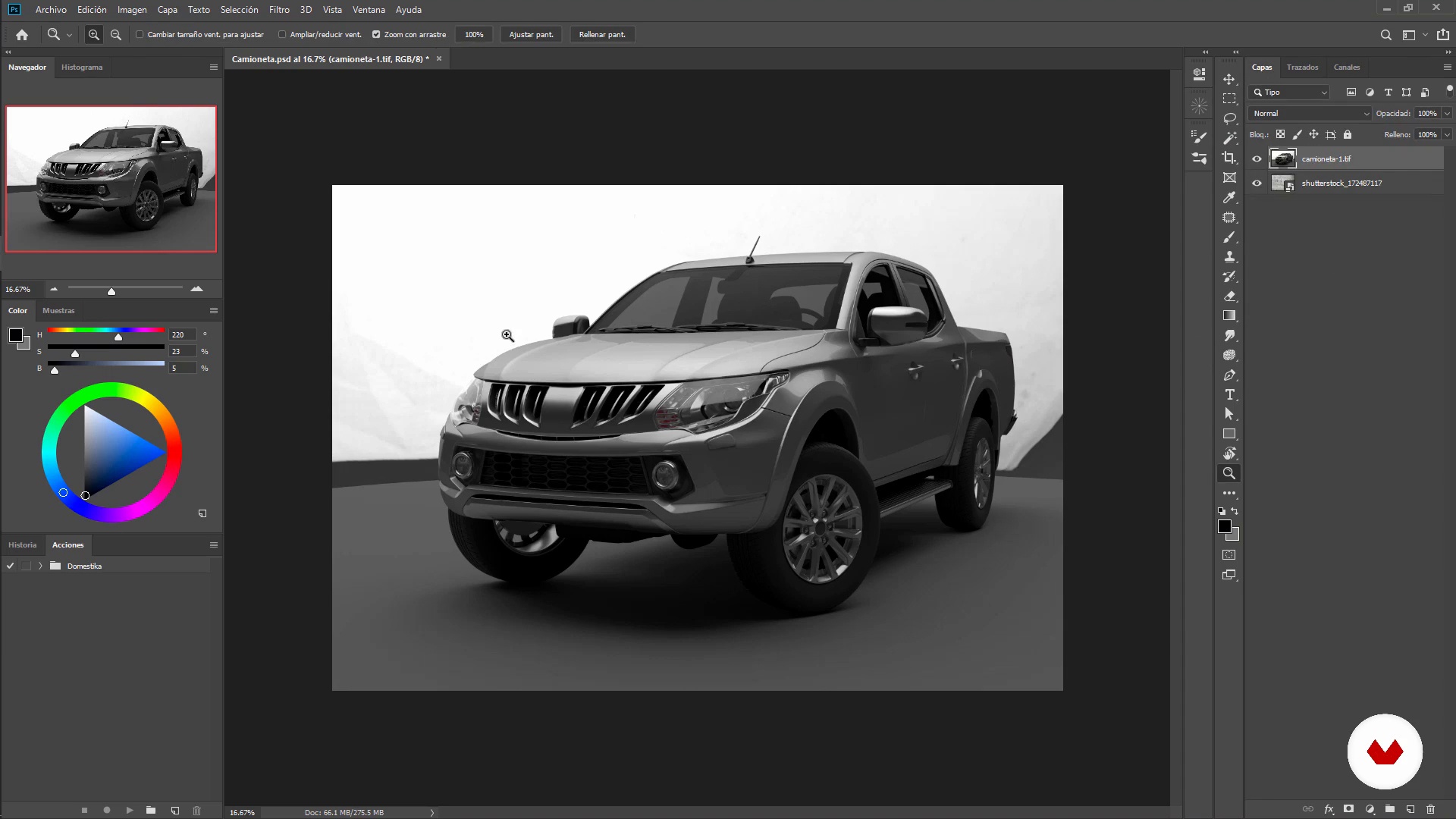The width and height of the screenshot is (1456, 819).
Task: Enable Ampliar/reducir vent. checkbox
Action: click(x=282, y=35)
